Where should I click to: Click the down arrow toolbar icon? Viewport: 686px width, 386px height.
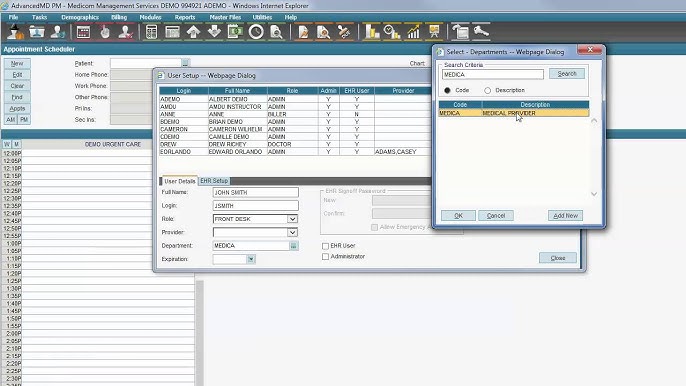point(214,32)
